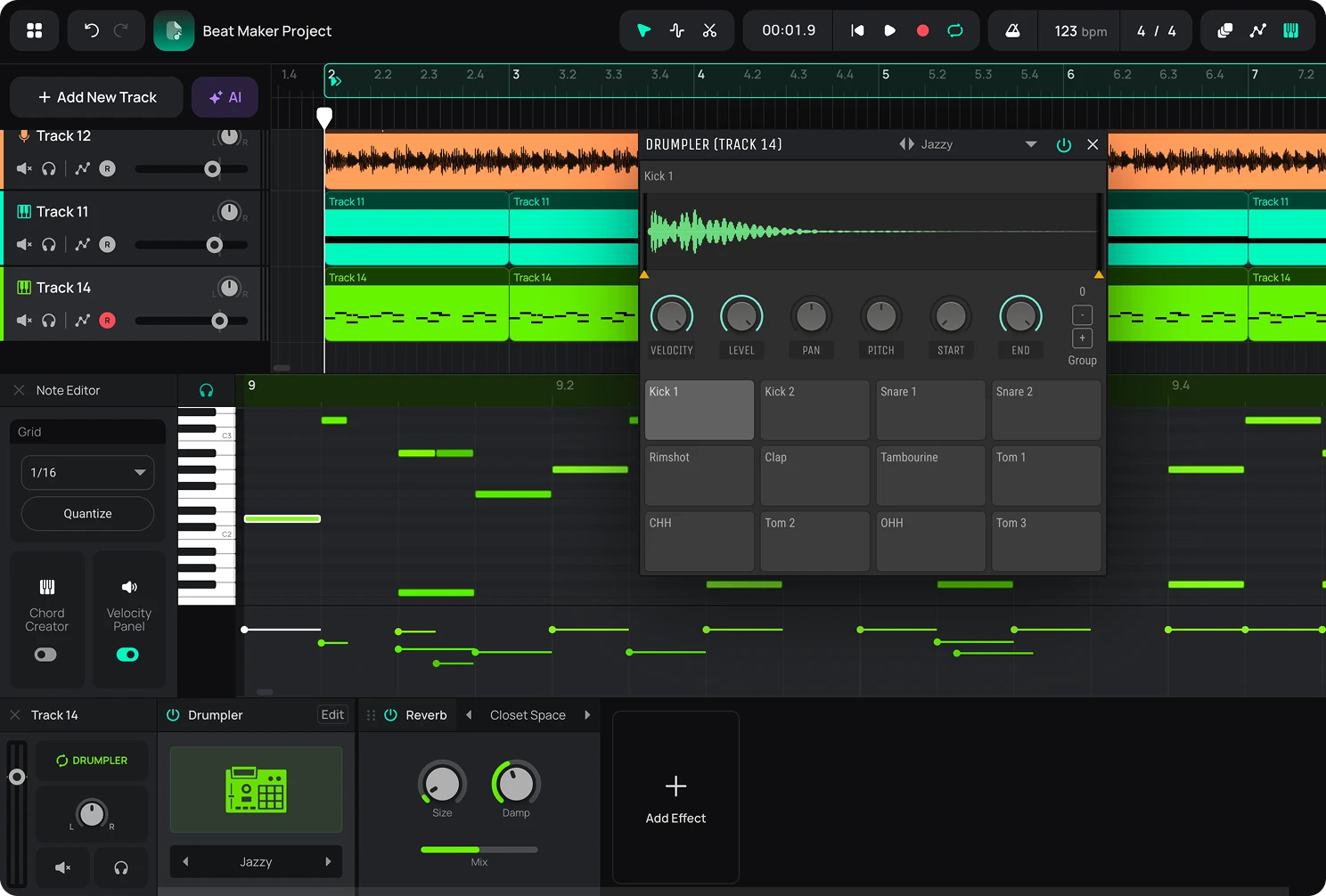The image size is (1326, 896).
Task: Cycle Drumpler window preset with left-right arrows
Action: click(x=906, y=144)
